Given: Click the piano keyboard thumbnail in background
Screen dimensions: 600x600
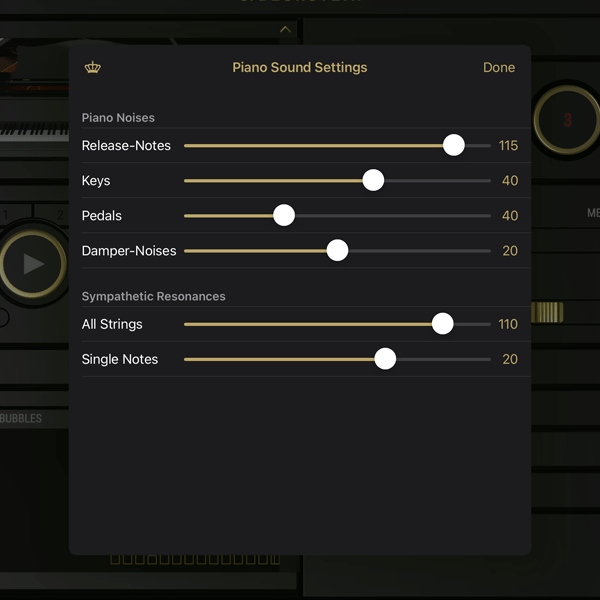Looking at the screenshot, I should coord(34,131).
